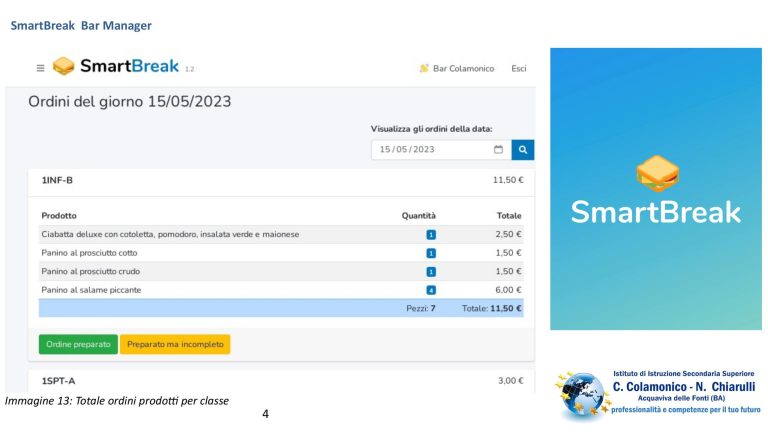Select the Panino al prosciutto cotto row
Image resolution: width=768 pixels, height=432 pixels.
tap(281, 253)
